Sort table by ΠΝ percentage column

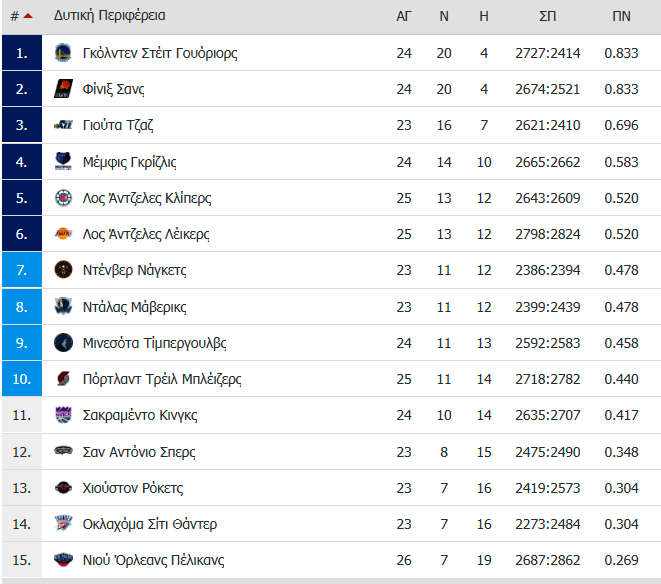621,16
